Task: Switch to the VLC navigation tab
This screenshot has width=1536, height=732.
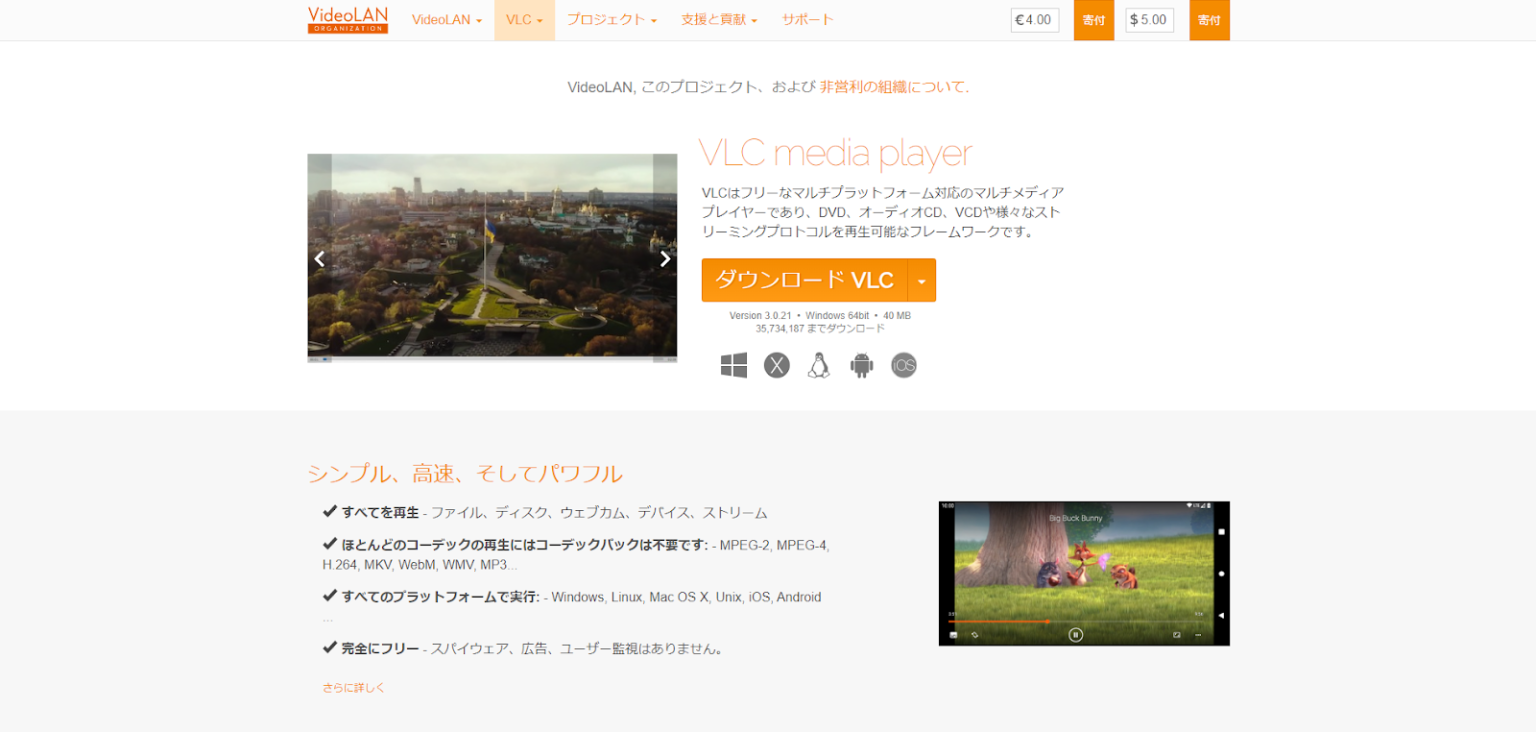Action: click(x=524, y=19)
